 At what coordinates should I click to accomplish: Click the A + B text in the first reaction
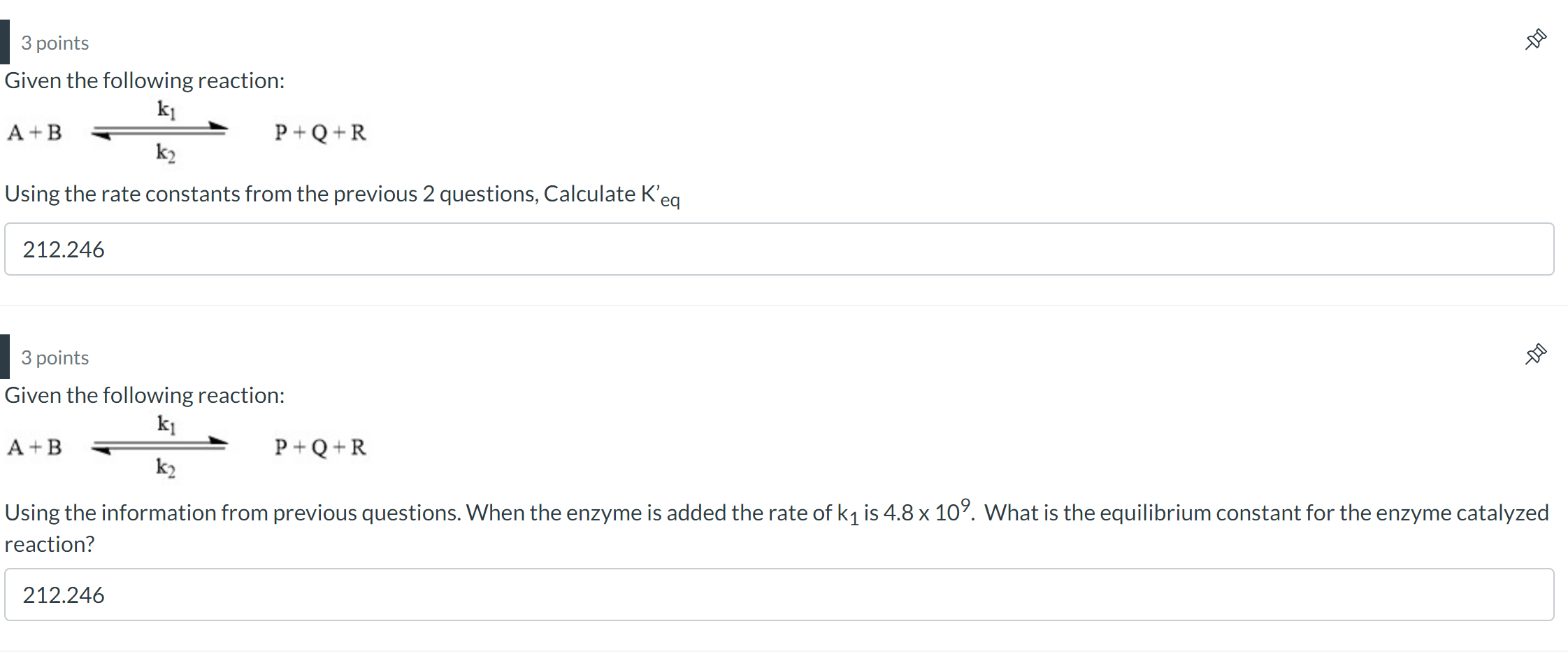point(35,133)
